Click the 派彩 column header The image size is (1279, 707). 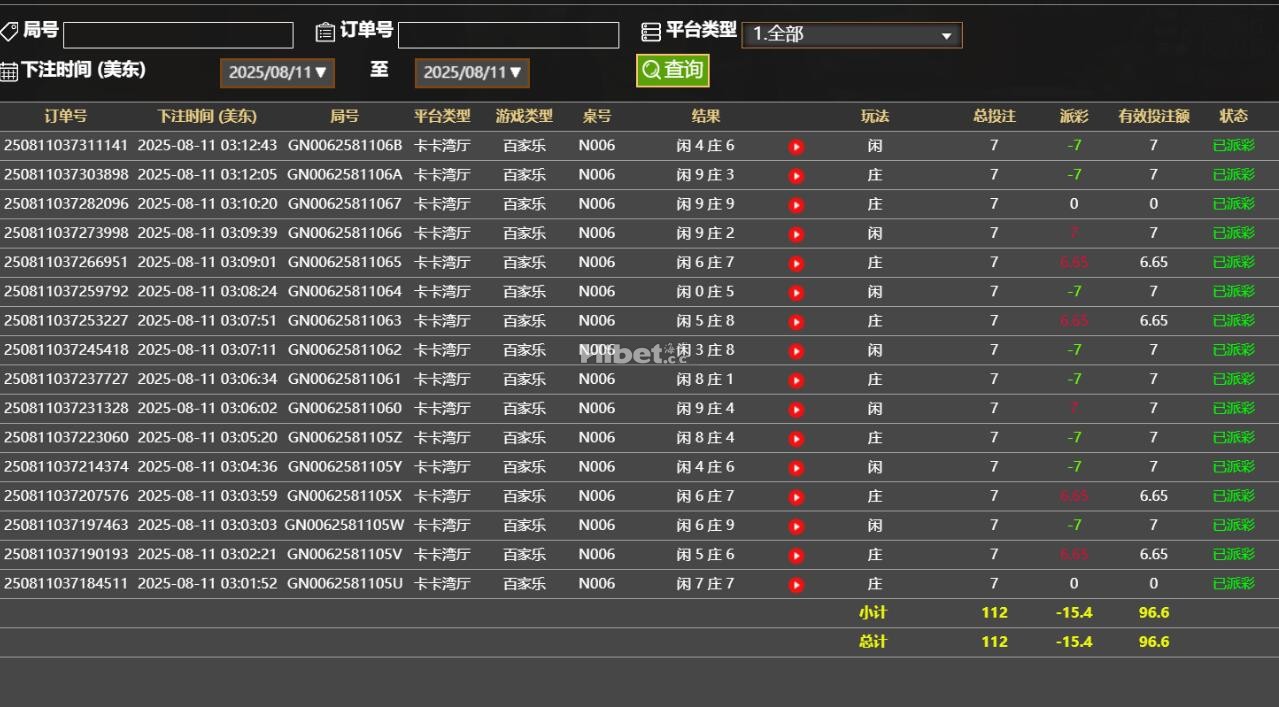click(1073, 116)
